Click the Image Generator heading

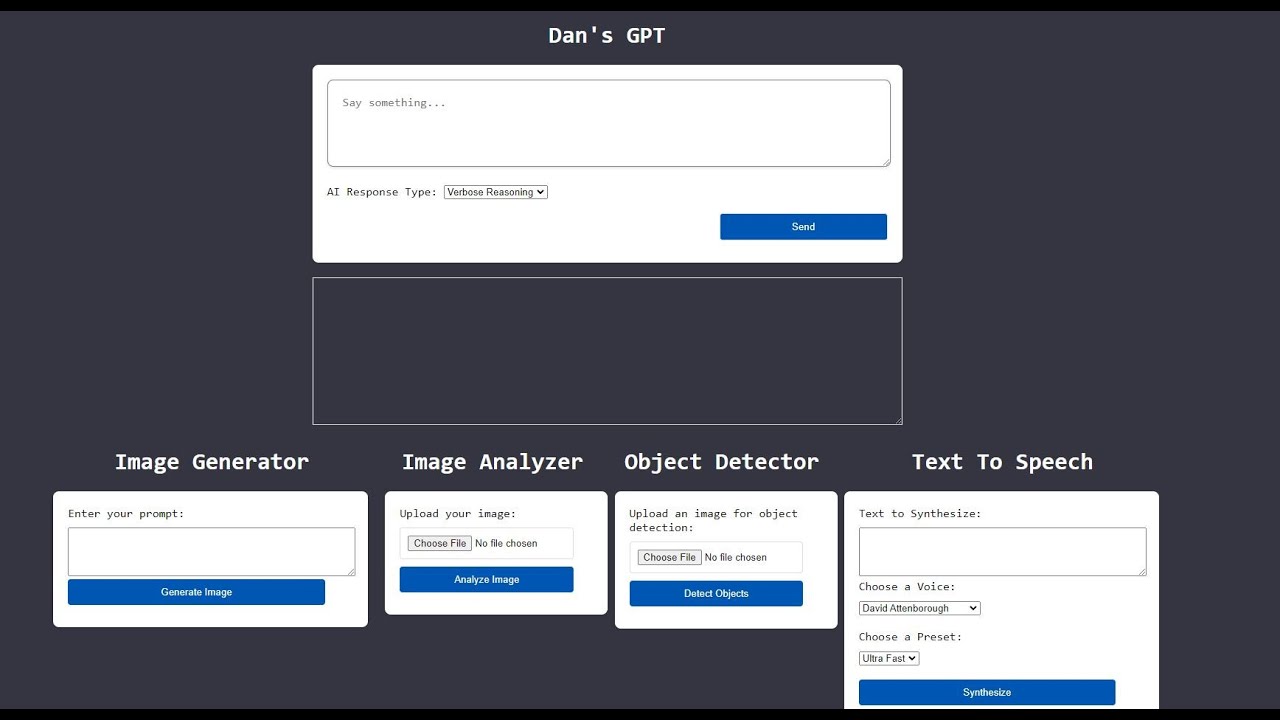211,462
